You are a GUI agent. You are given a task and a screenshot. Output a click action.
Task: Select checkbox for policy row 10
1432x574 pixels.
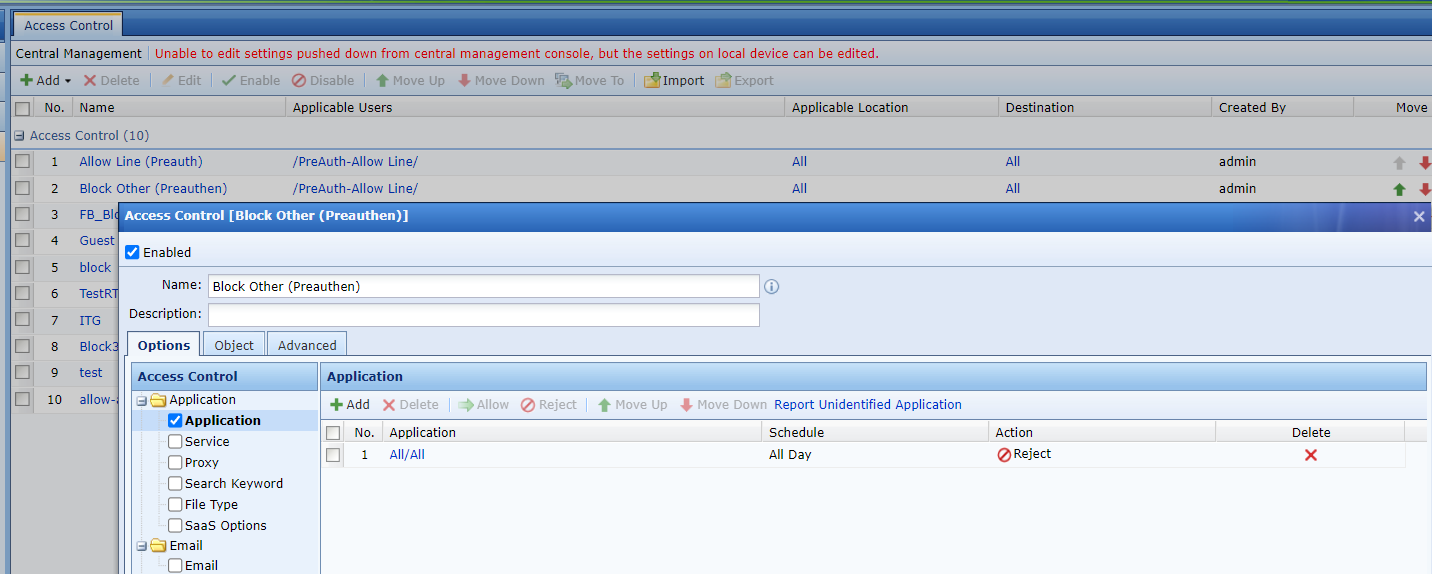click(x=22, y=400)
